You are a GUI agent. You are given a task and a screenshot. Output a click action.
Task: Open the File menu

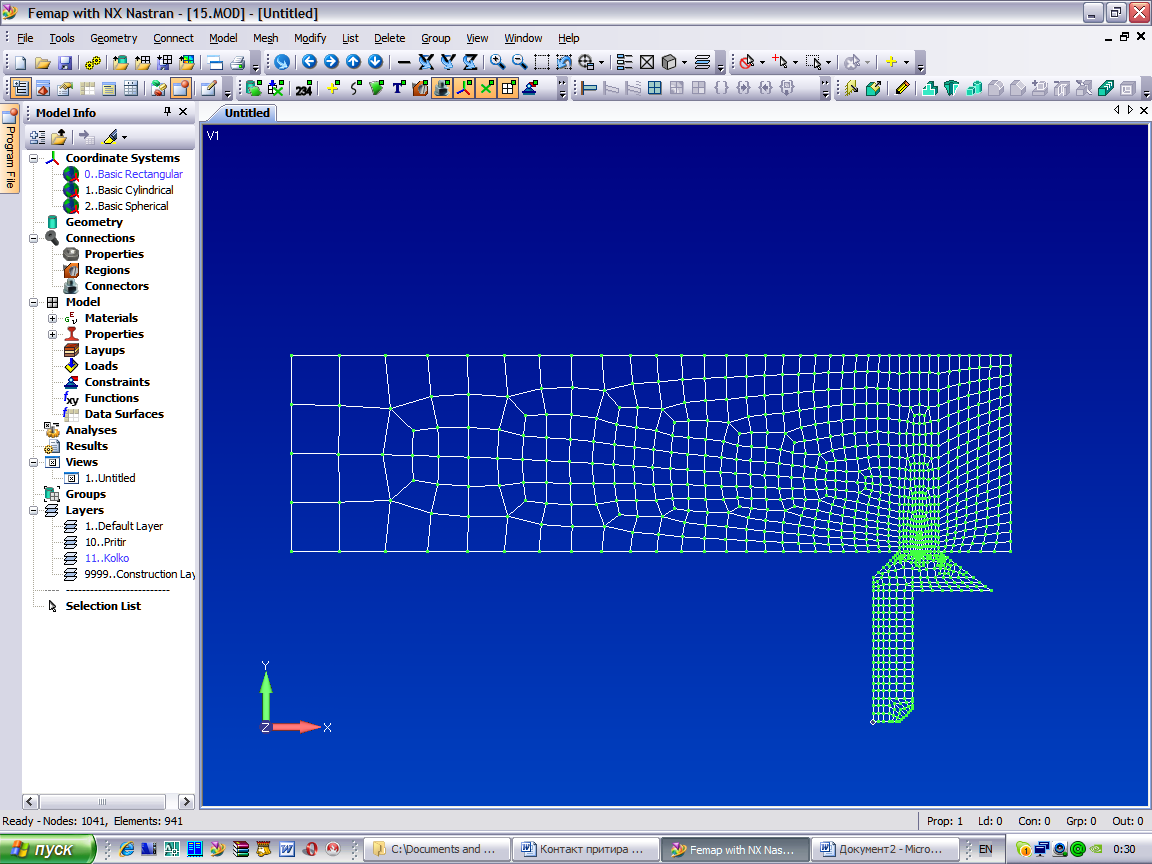25,38
